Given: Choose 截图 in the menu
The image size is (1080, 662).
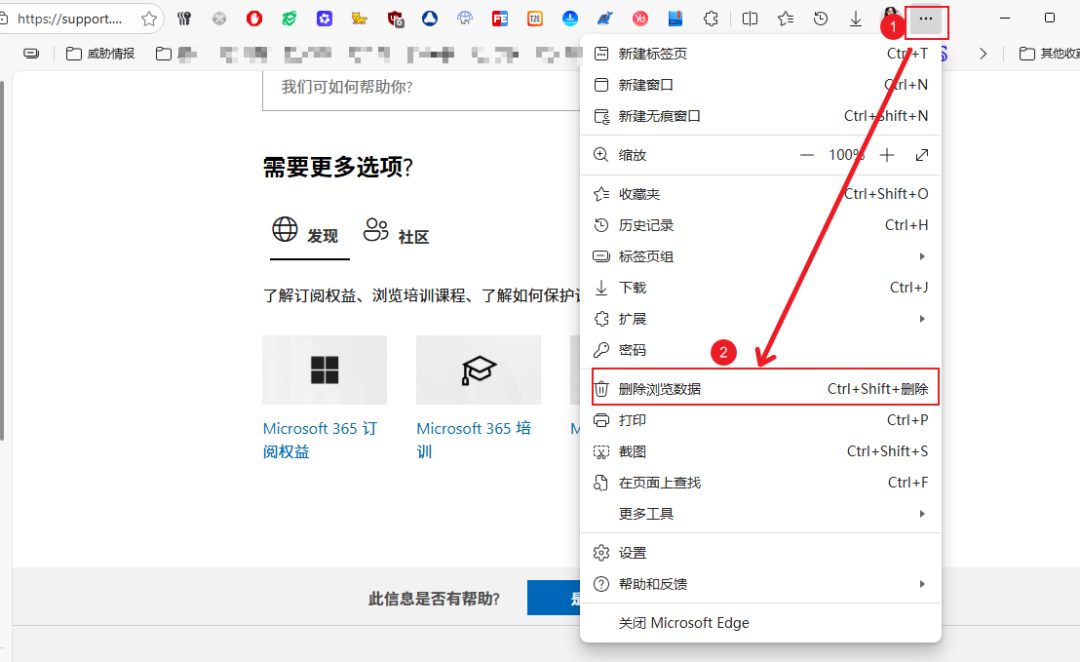Looking at the screenshot, I should tap(760, 451).
